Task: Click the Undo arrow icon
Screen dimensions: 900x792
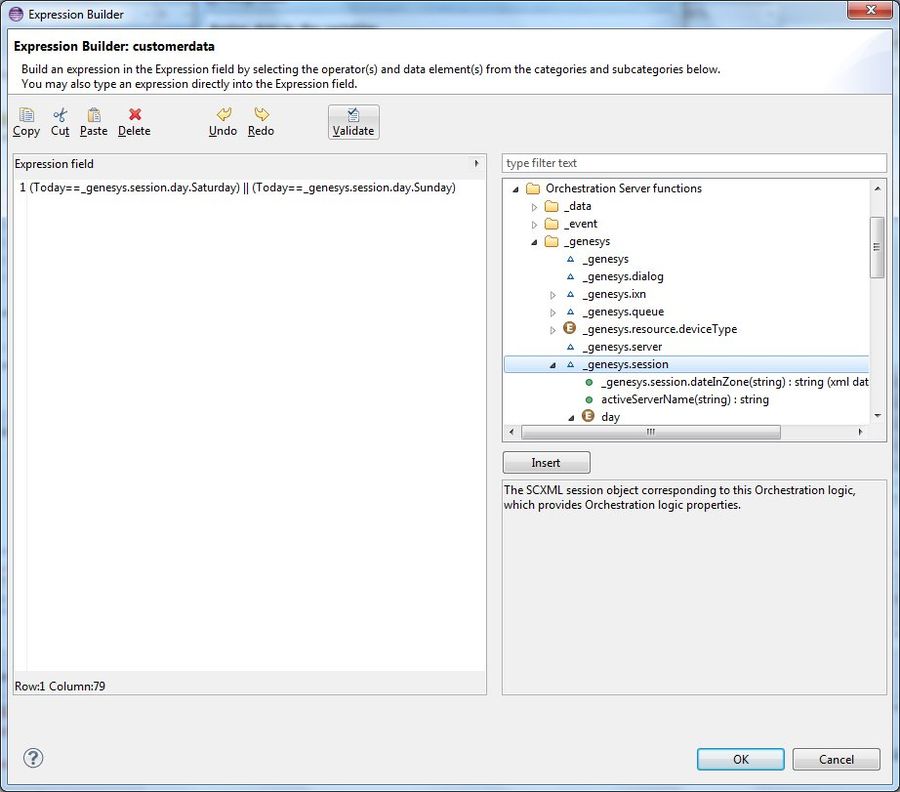Action: pos(224,114)
